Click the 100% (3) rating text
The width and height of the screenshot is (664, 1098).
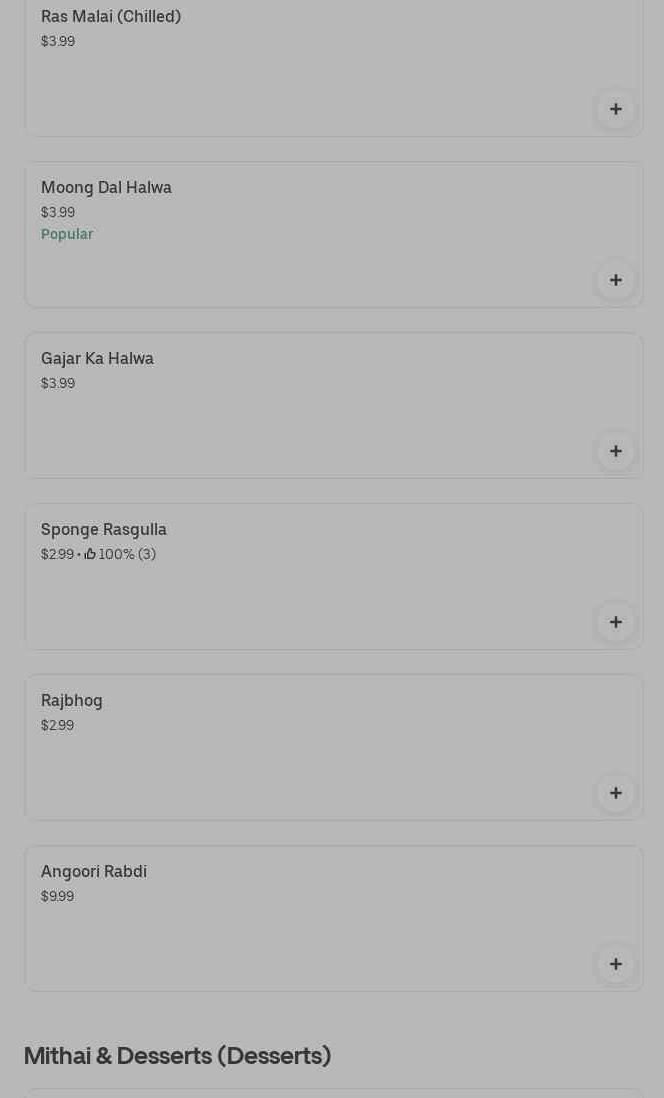click(x=127, y=554)
